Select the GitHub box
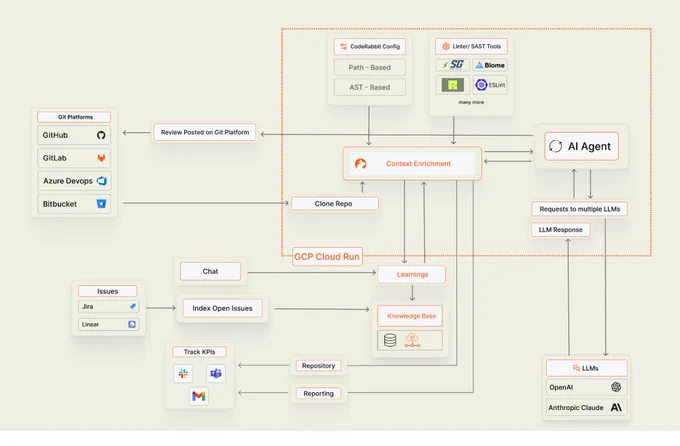Image resolution: width=680 pixels, height=446 pixels. click(74, 135)
